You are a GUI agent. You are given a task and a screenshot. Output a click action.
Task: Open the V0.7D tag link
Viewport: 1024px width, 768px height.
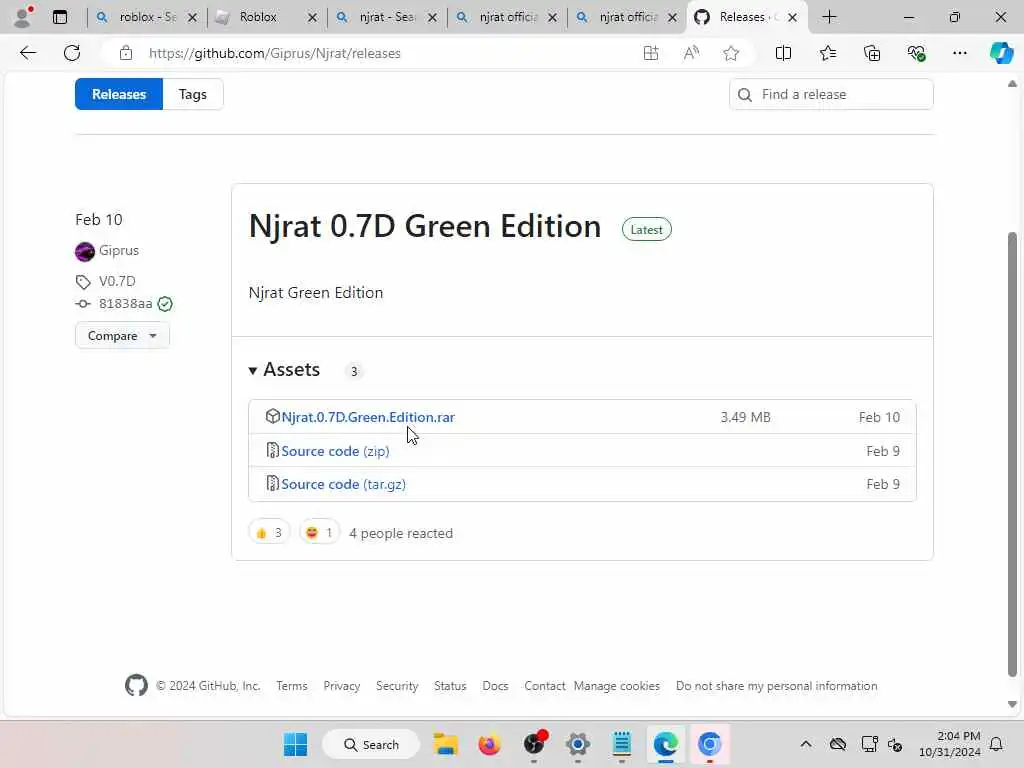[118, 281]
